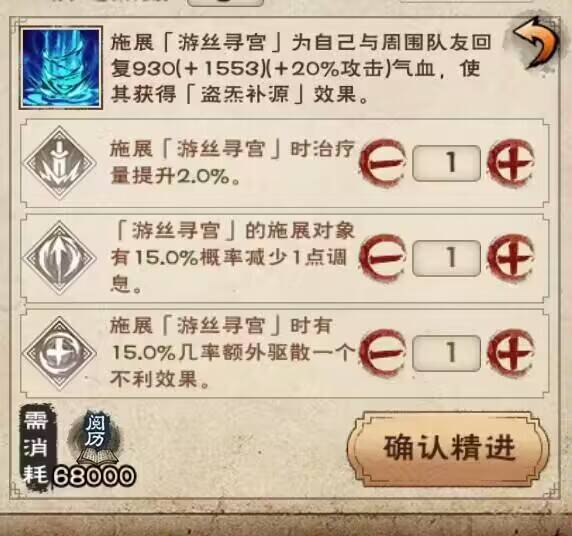Tap the sword diamond icon for healing boost

[59, 163]
